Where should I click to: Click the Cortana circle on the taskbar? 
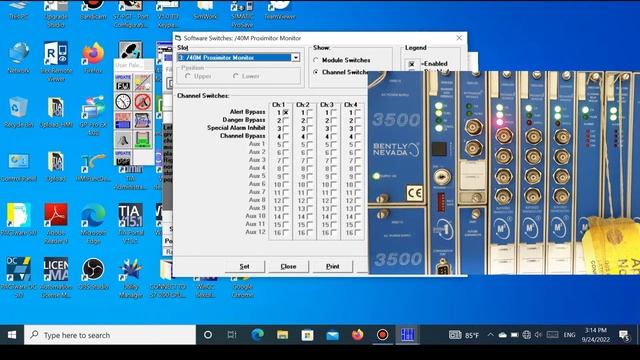click(x=208, y=335)
